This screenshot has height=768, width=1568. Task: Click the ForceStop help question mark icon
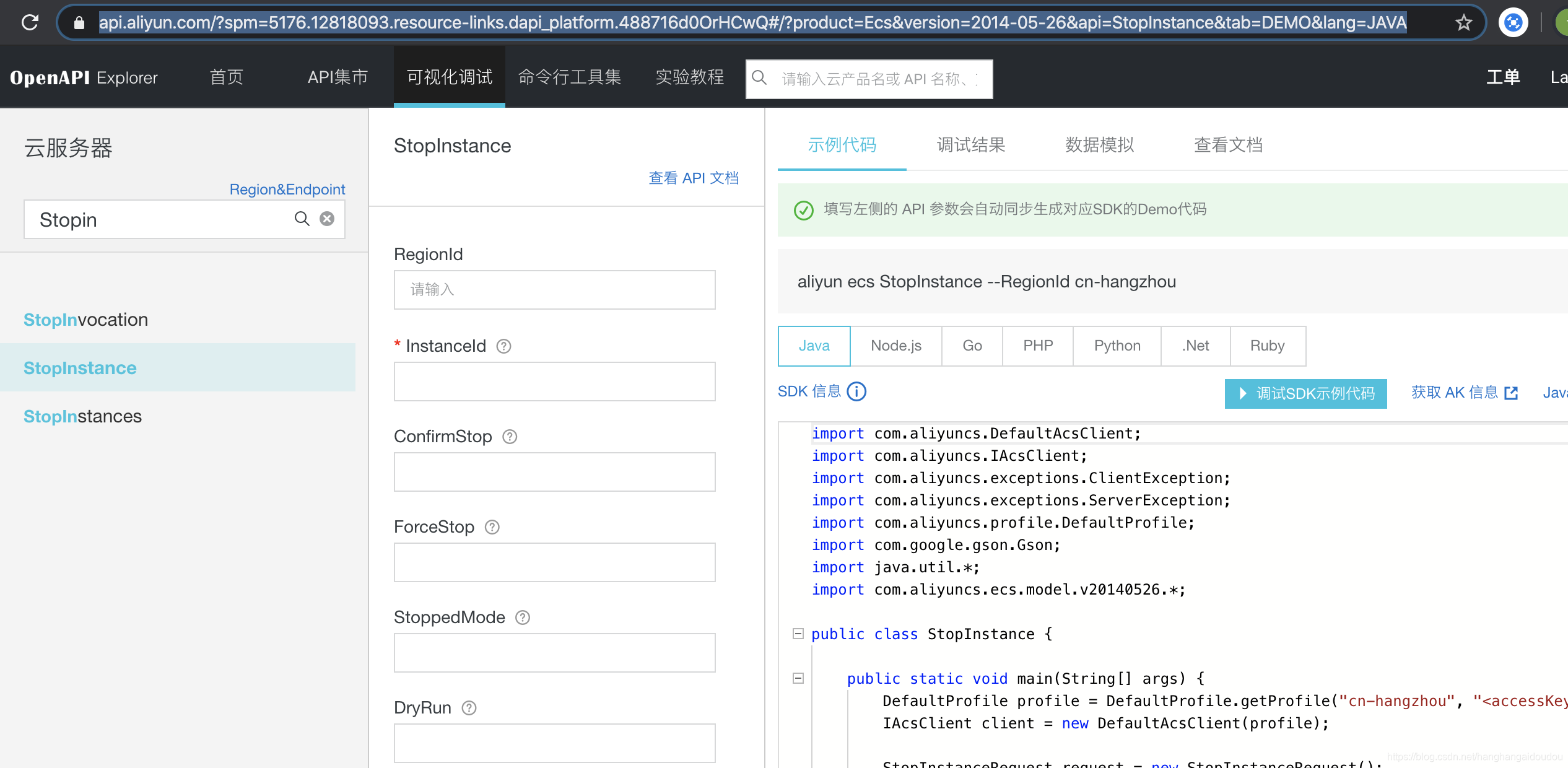pos(492,527)
